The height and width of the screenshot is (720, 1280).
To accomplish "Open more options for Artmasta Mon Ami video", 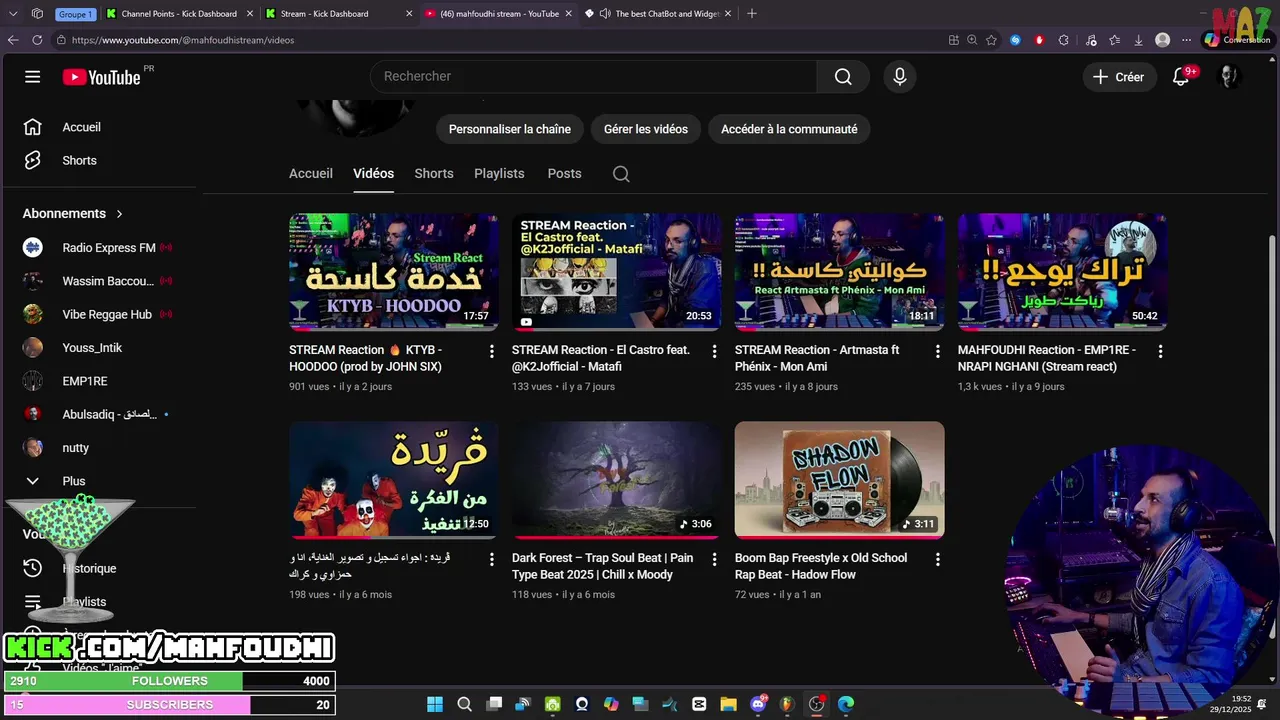I will pyautogui.click(x=937, y=351).
